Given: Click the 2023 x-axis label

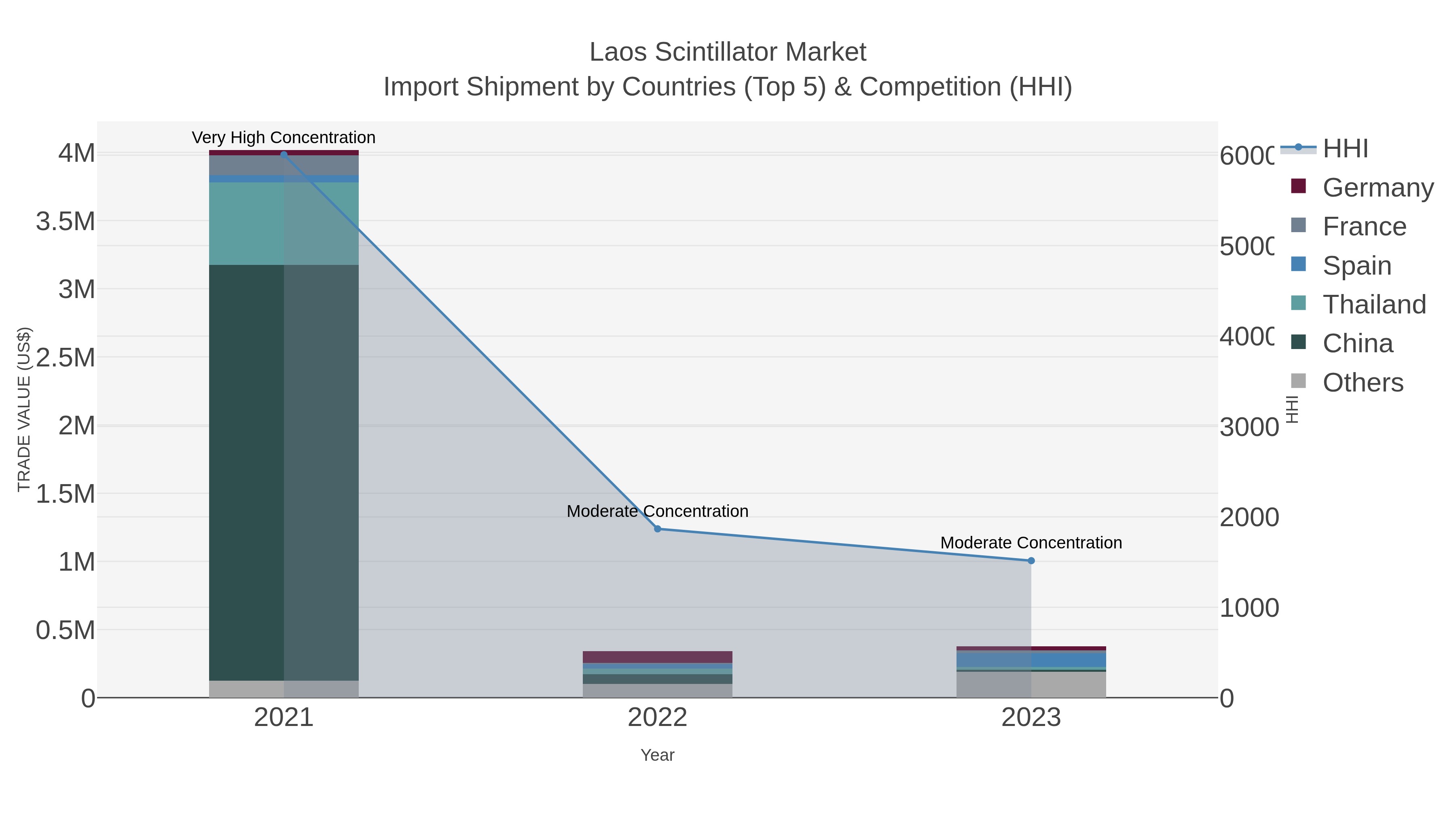Looking at the screenshot, I should tap(1031, 718).
